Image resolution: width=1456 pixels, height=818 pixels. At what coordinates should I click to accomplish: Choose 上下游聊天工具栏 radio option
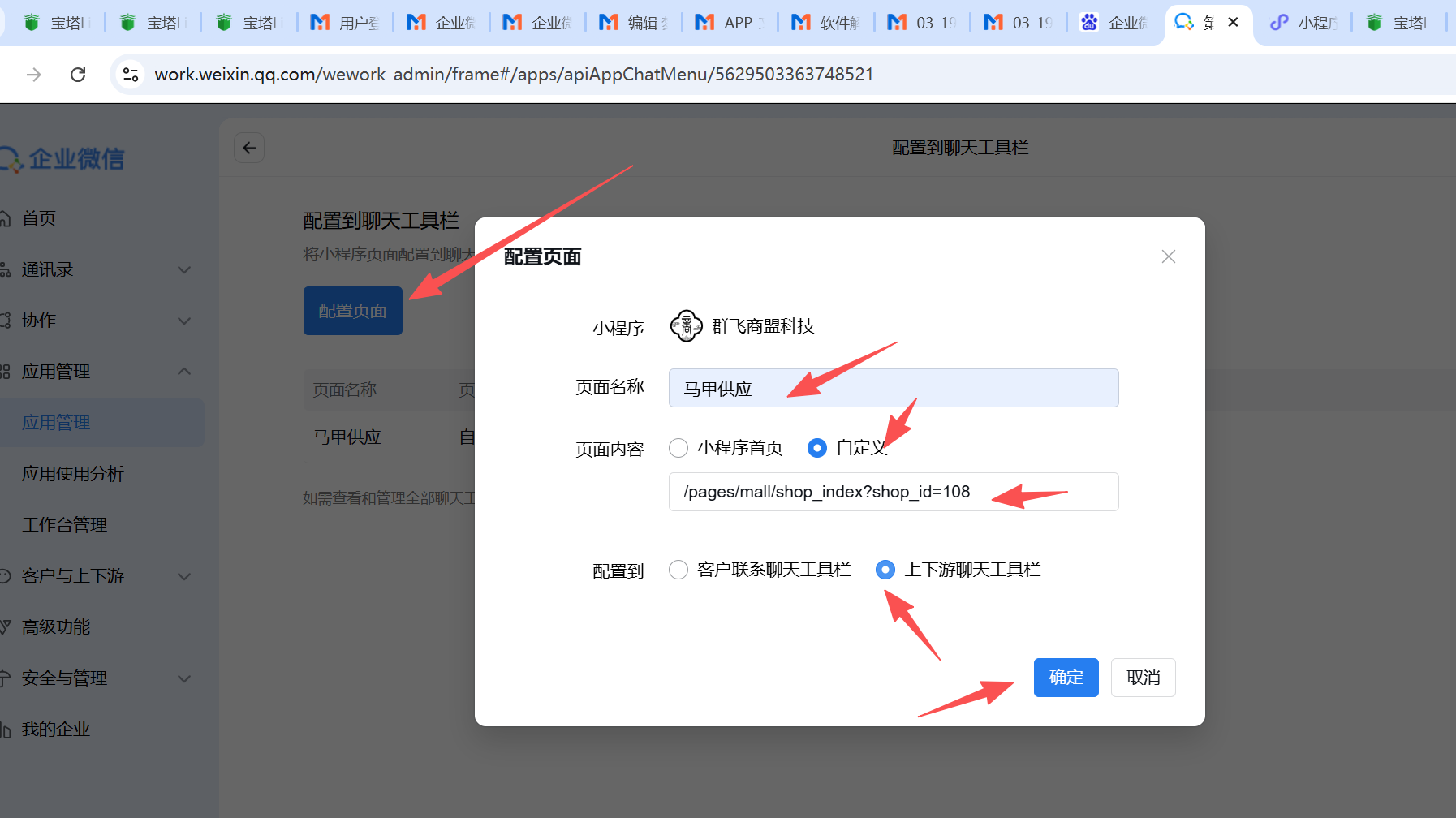click(x=885, y=570)
